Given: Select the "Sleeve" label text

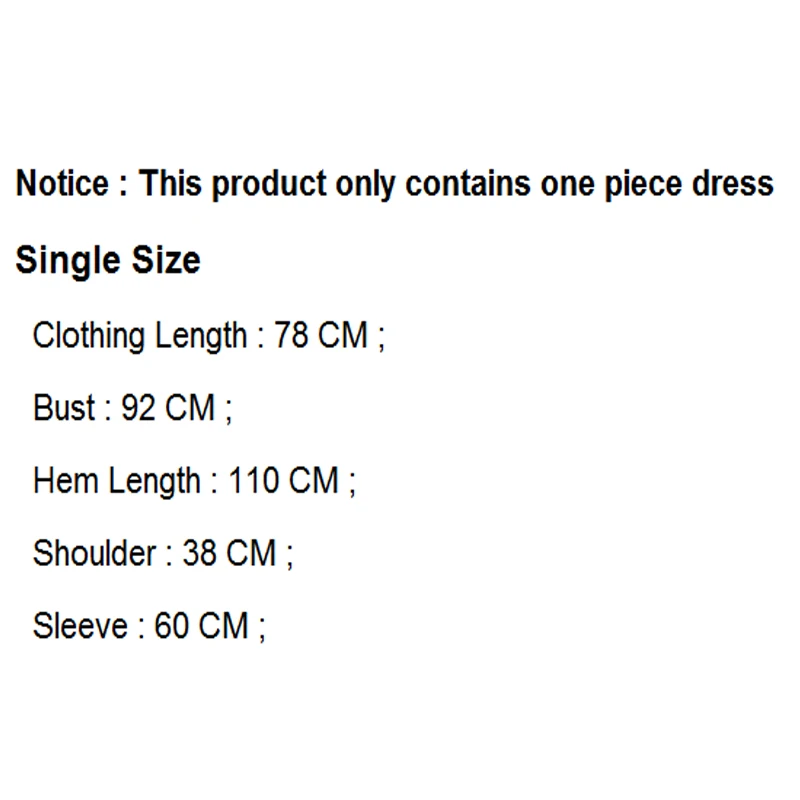Looking at the screenshot, I should [81, 627].
